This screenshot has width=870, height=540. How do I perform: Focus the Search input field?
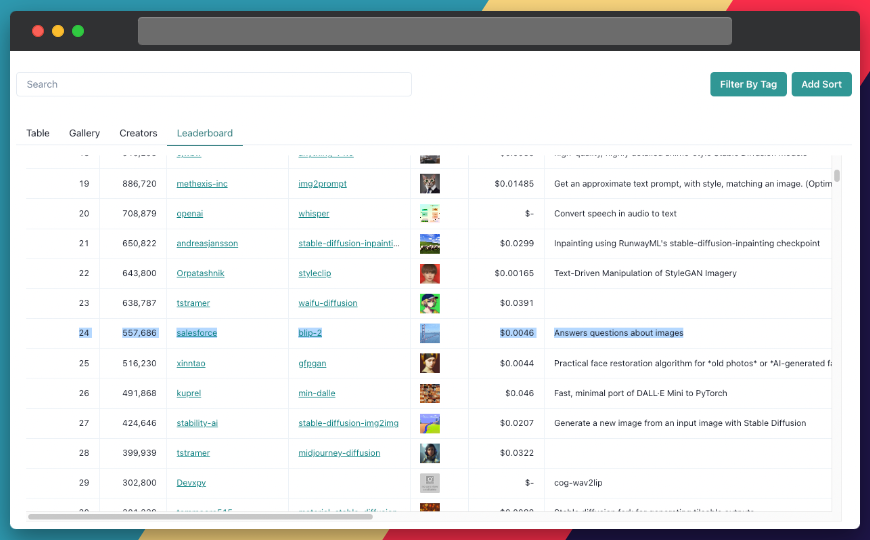[214, 84]
